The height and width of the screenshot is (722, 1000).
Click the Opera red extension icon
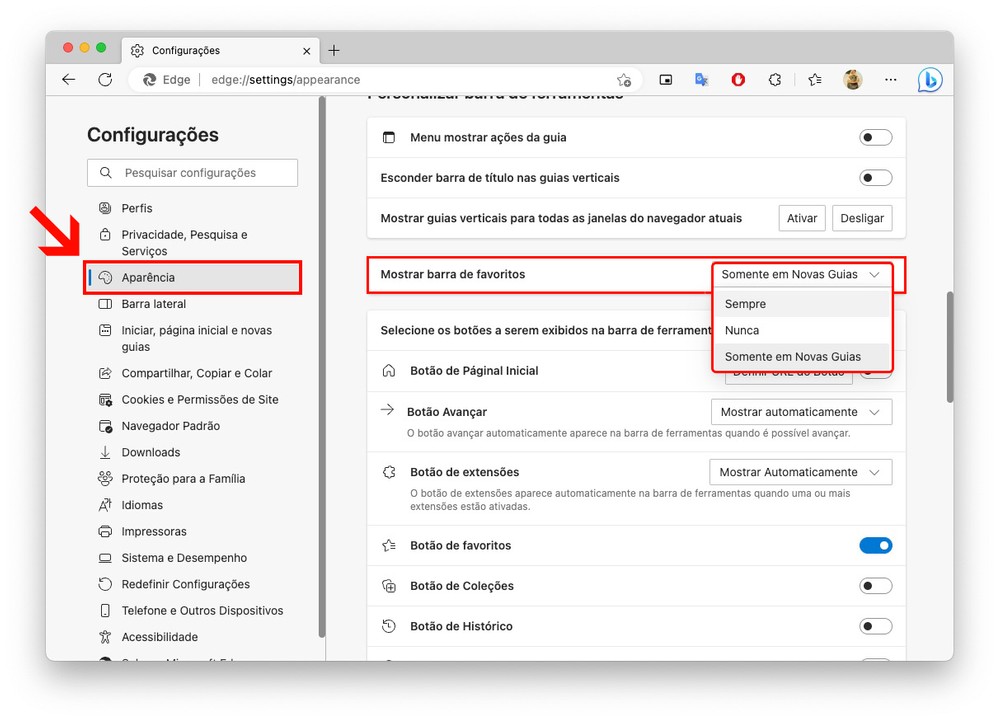[x=738, y=80]
